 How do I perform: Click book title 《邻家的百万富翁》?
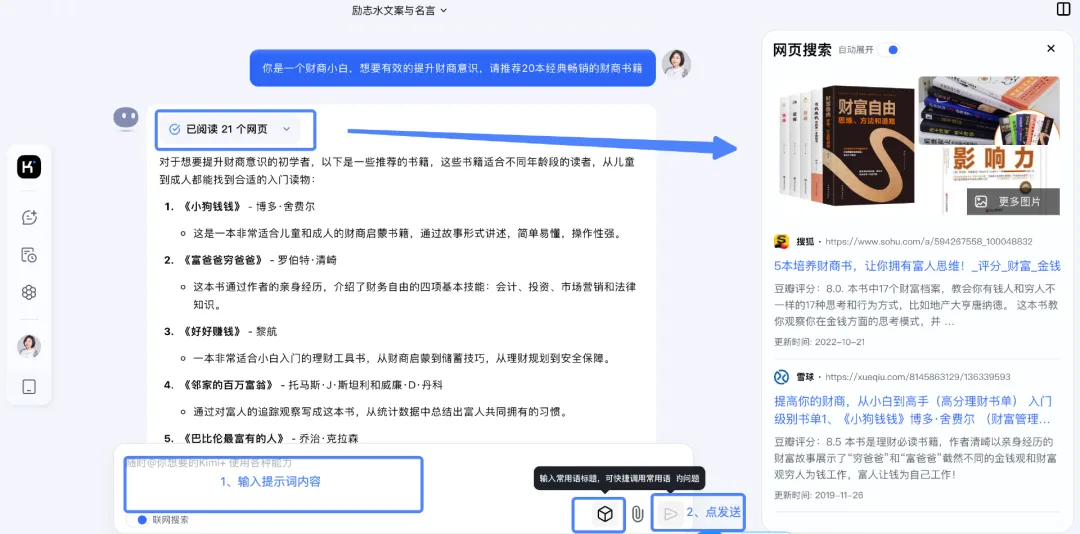[229, 384]
